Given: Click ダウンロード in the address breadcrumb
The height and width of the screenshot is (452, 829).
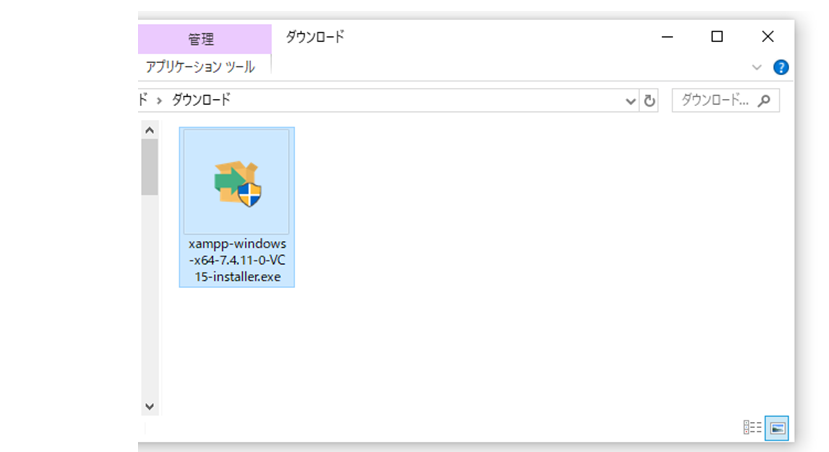Looking at the screenshot, I should click(x=201, y=100).
